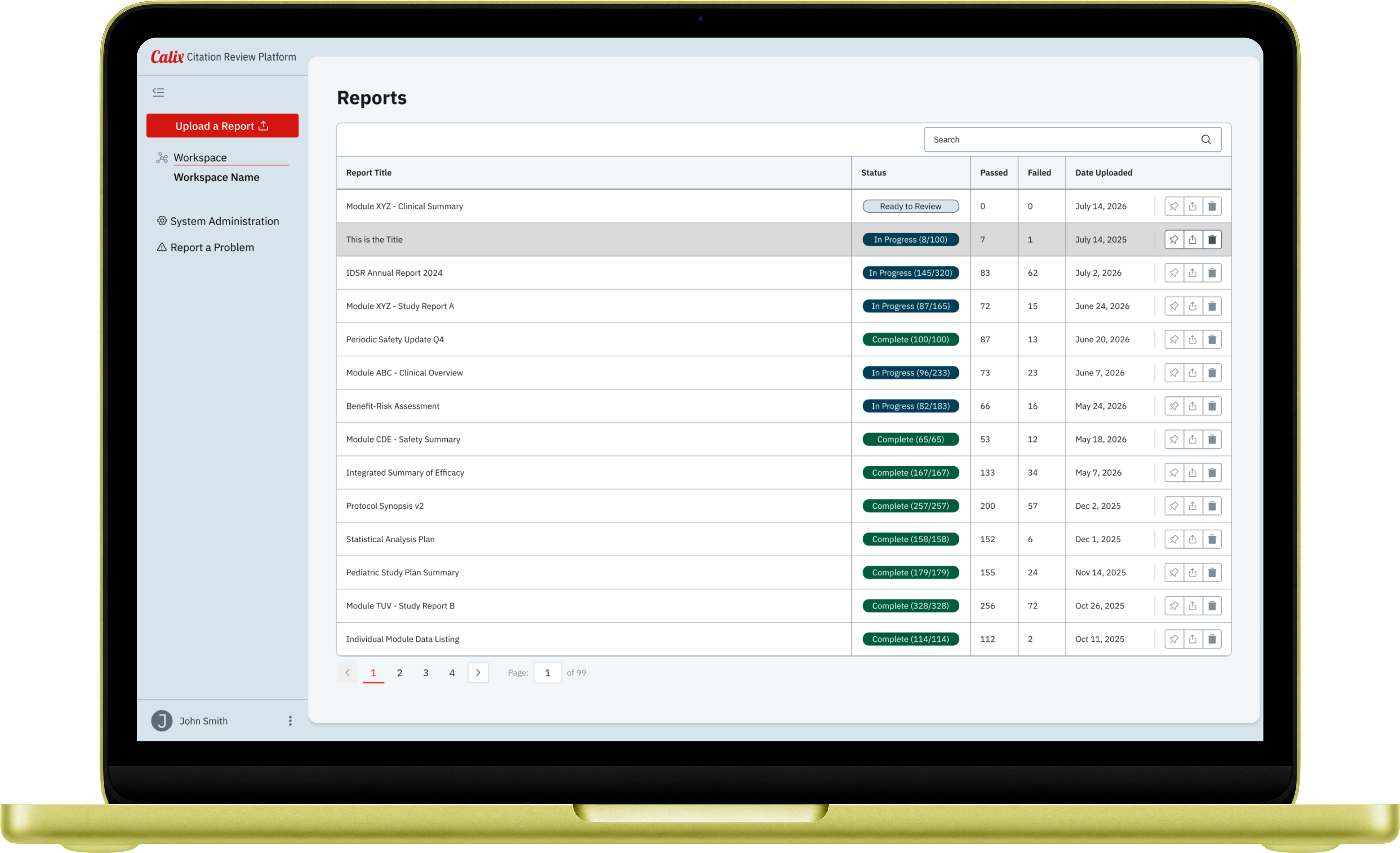Open John Smith user options menu

click(x=290, y=721)
